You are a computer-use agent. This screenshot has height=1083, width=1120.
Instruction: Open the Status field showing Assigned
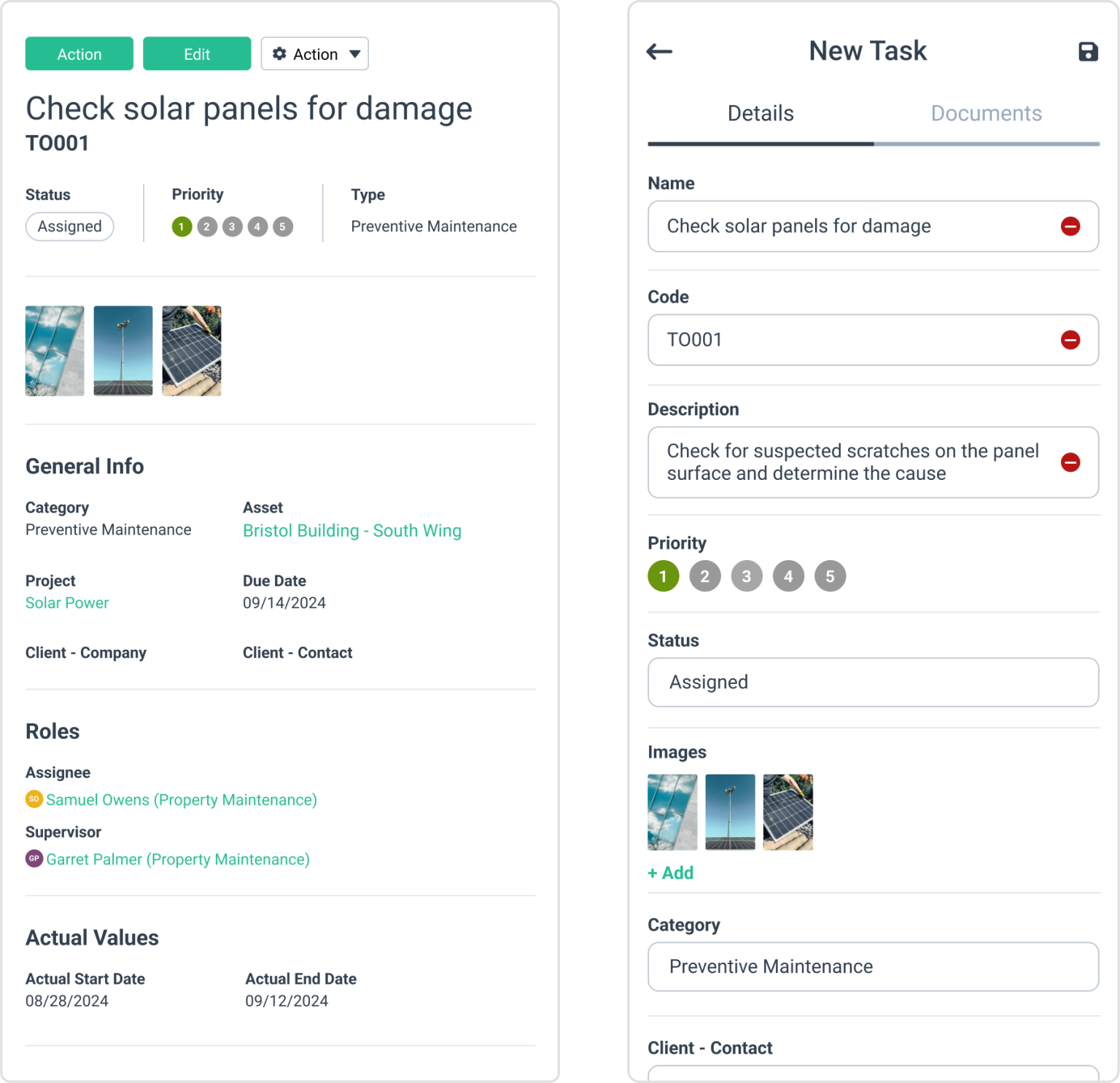pos(872,682)
